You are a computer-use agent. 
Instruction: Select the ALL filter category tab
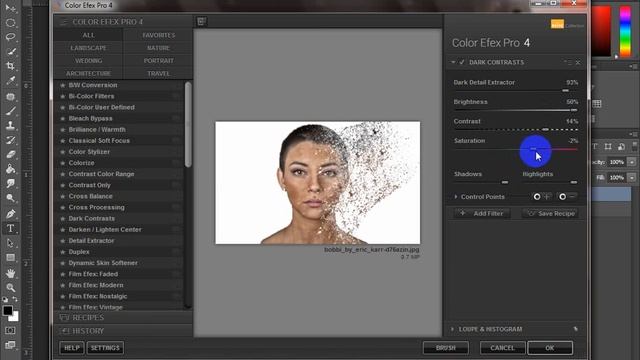[x=88, y=35]
